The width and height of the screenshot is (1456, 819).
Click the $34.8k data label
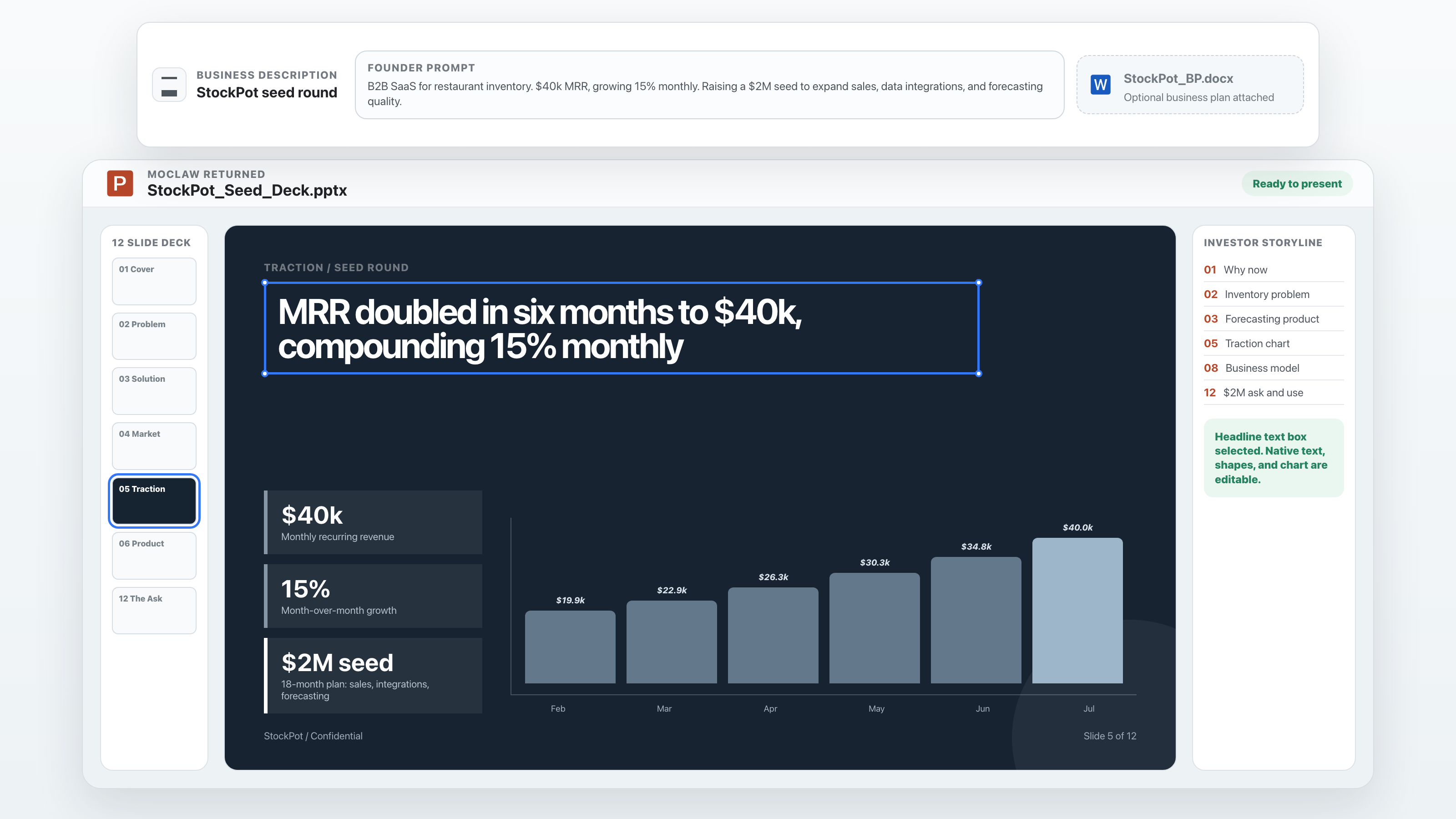[976, 546]
